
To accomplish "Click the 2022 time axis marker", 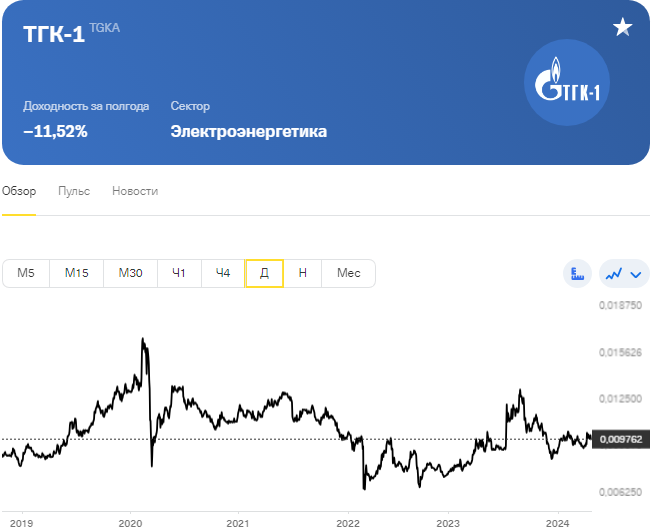I will point(347,523).
